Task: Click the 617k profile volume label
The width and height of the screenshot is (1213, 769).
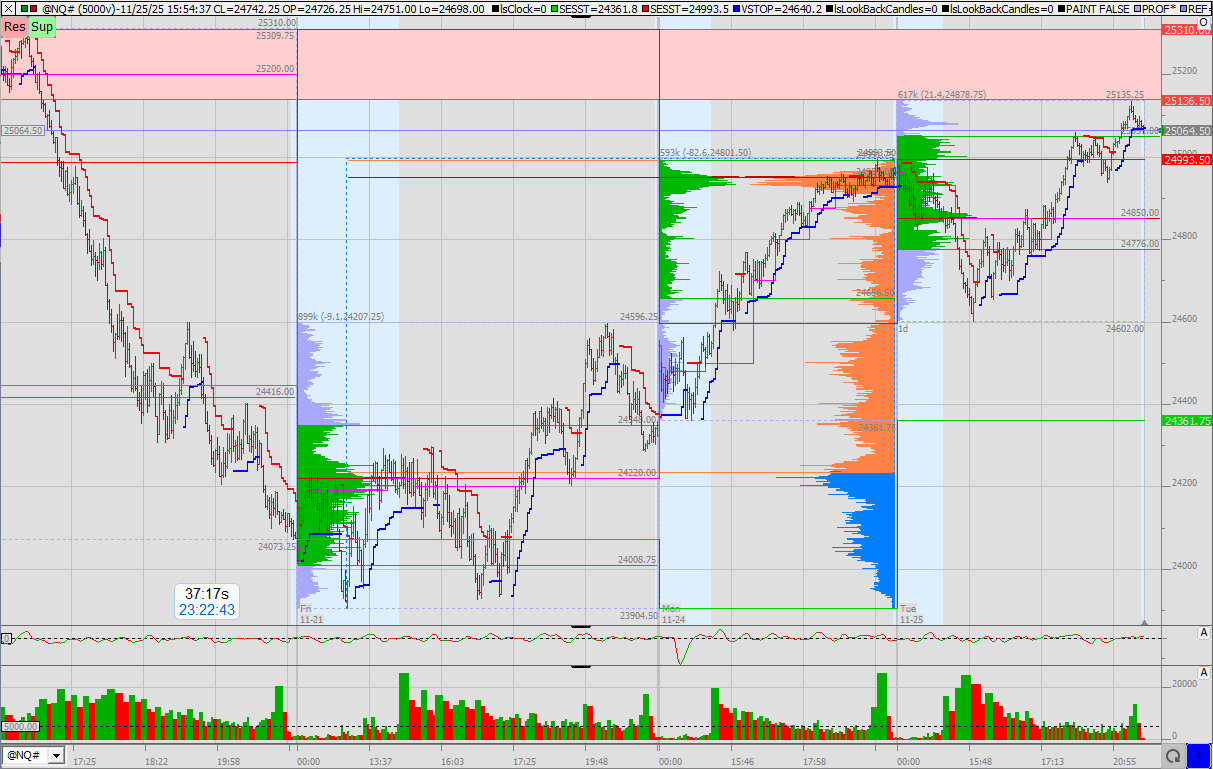Action: [x=942, y=94]
